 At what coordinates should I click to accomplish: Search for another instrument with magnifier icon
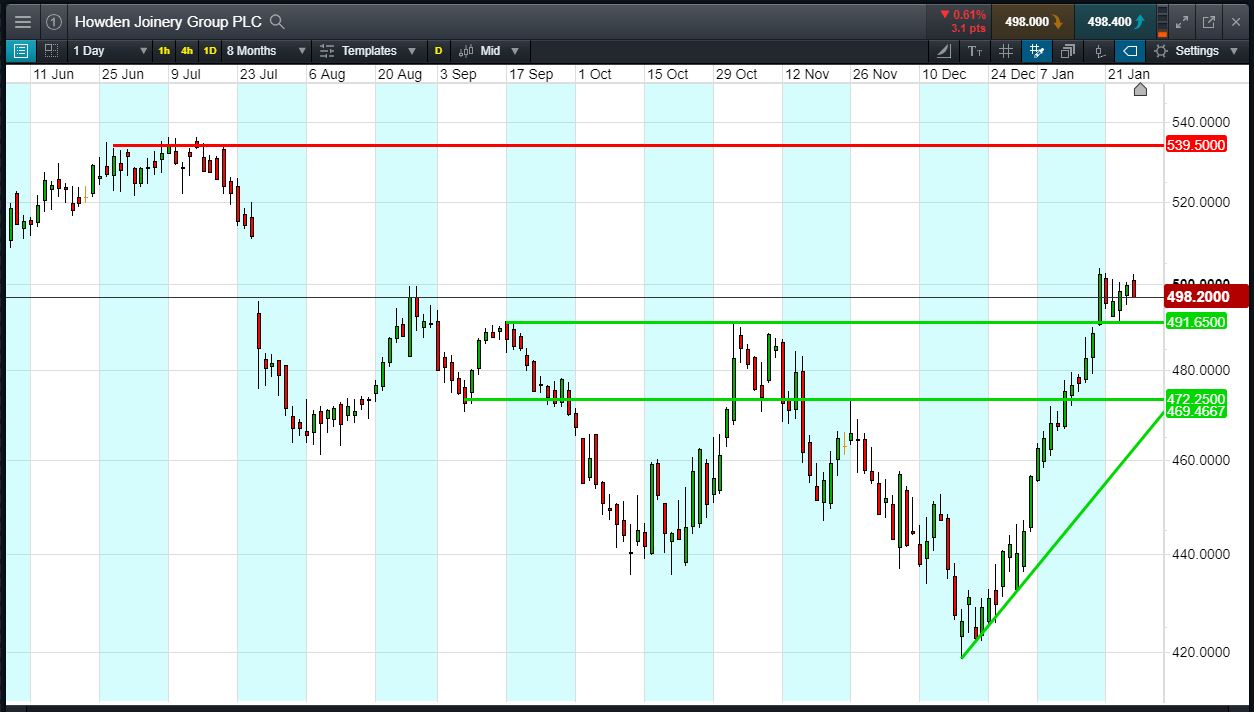pos(277,21)
